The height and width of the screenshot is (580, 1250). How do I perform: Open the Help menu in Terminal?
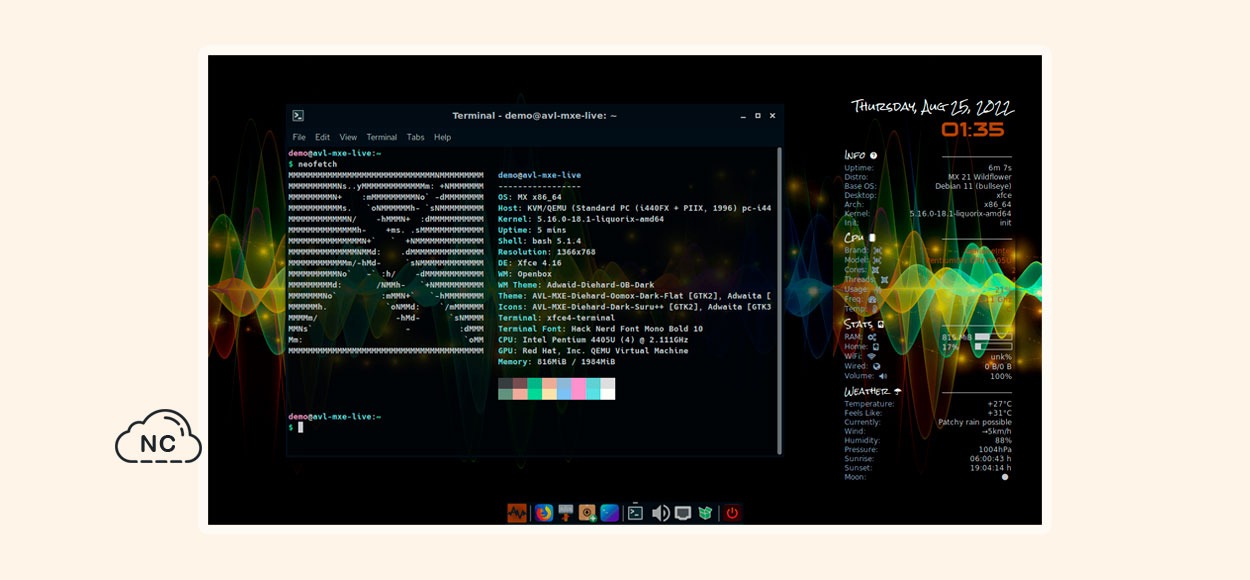pos(442,137)
